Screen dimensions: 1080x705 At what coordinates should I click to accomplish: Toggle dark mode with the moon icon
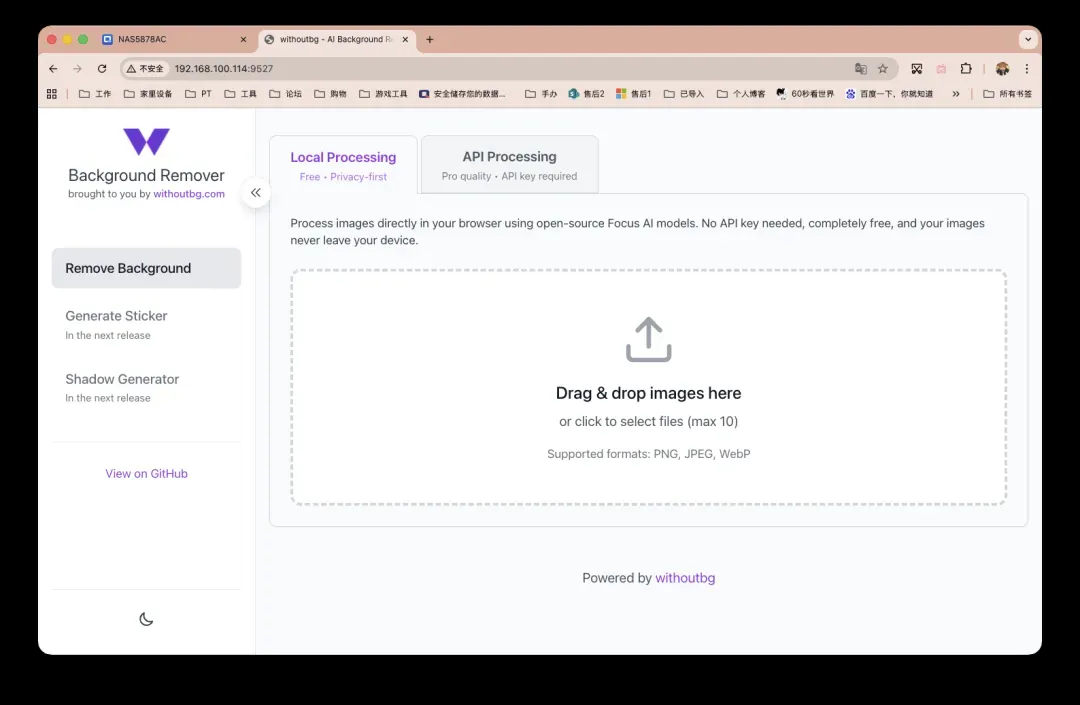tap(146, 619)
